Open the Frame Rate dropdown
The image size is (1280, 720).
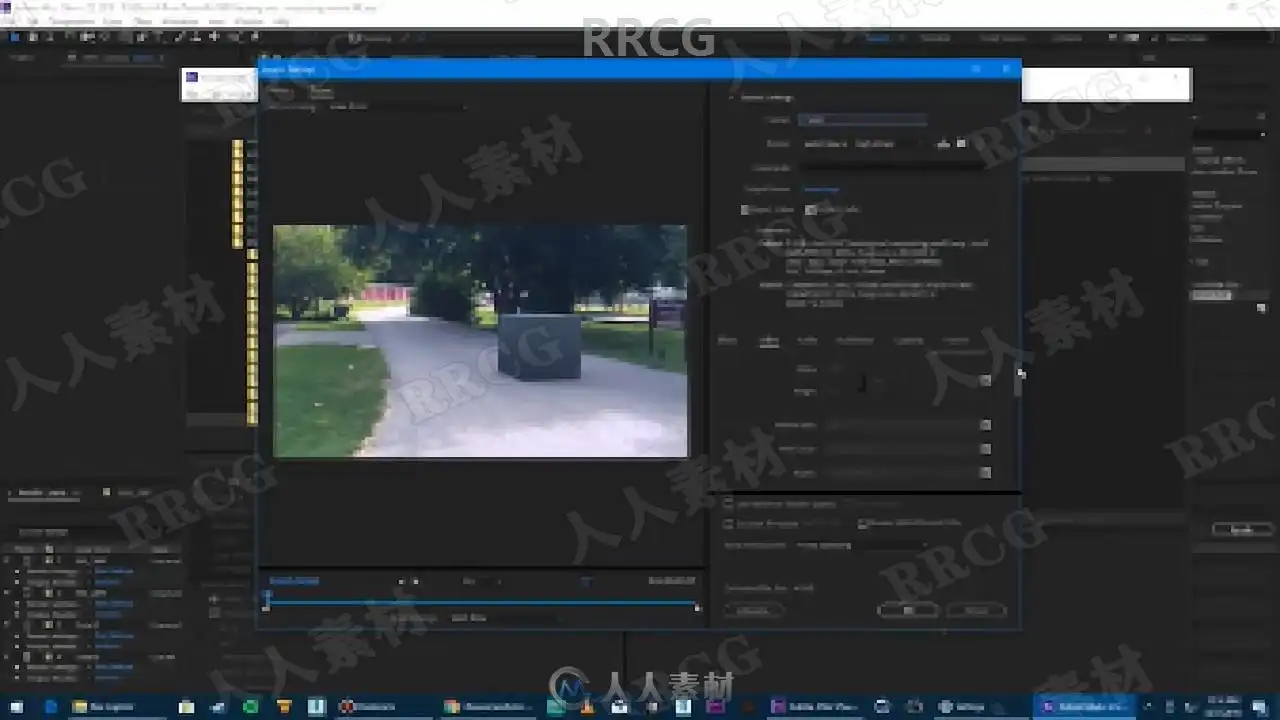(899, 426)
